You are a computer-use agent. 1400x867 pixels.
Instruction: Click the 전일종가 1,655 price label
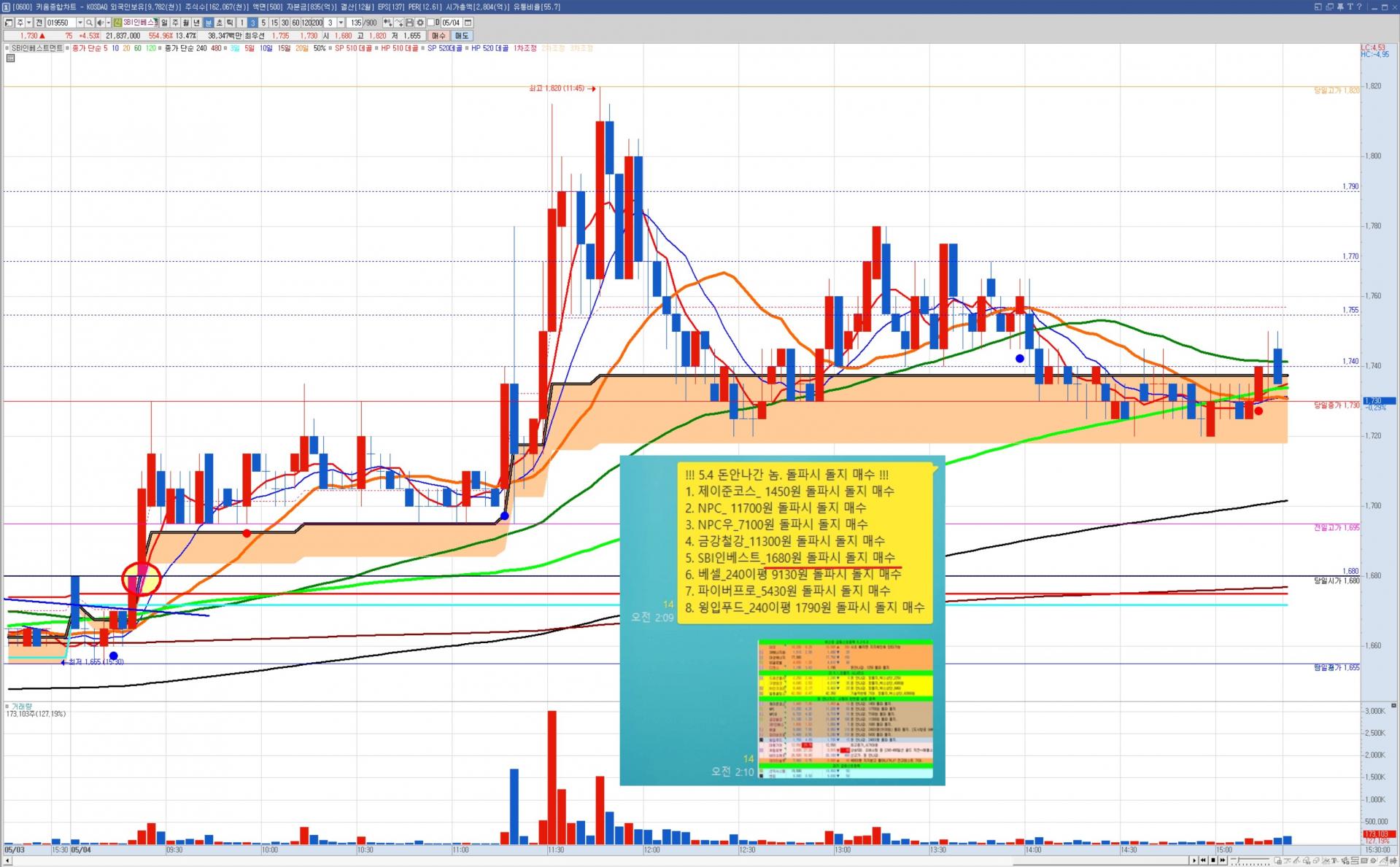coord(1337,667)
